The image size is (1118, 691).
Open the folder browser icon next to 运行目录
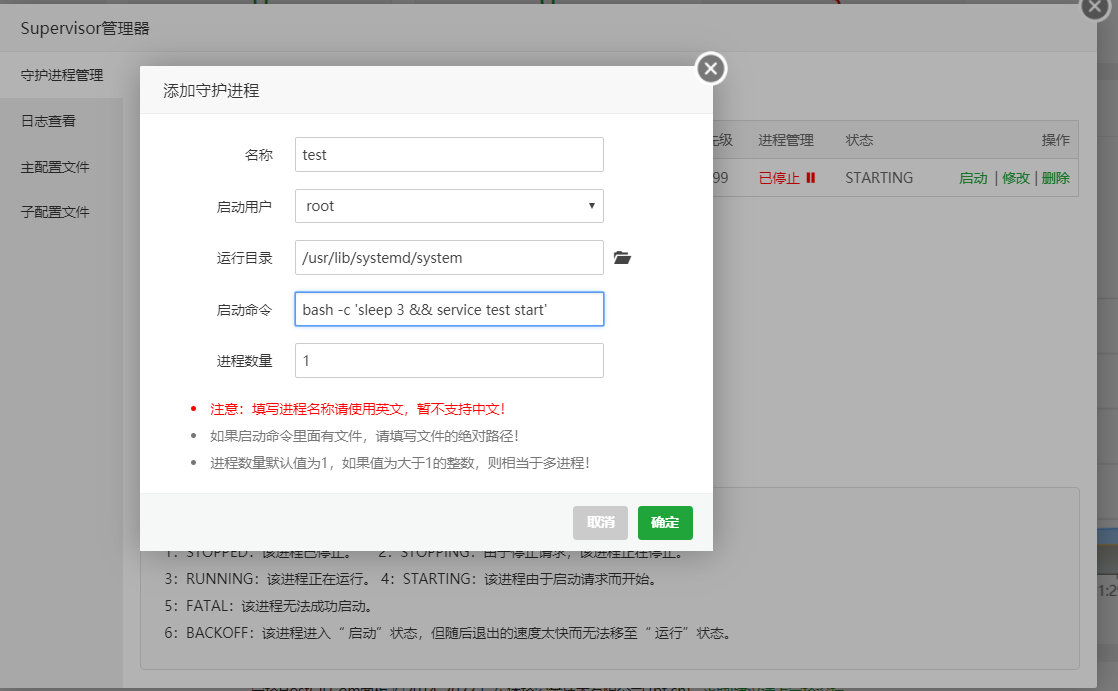click(622, 257)
